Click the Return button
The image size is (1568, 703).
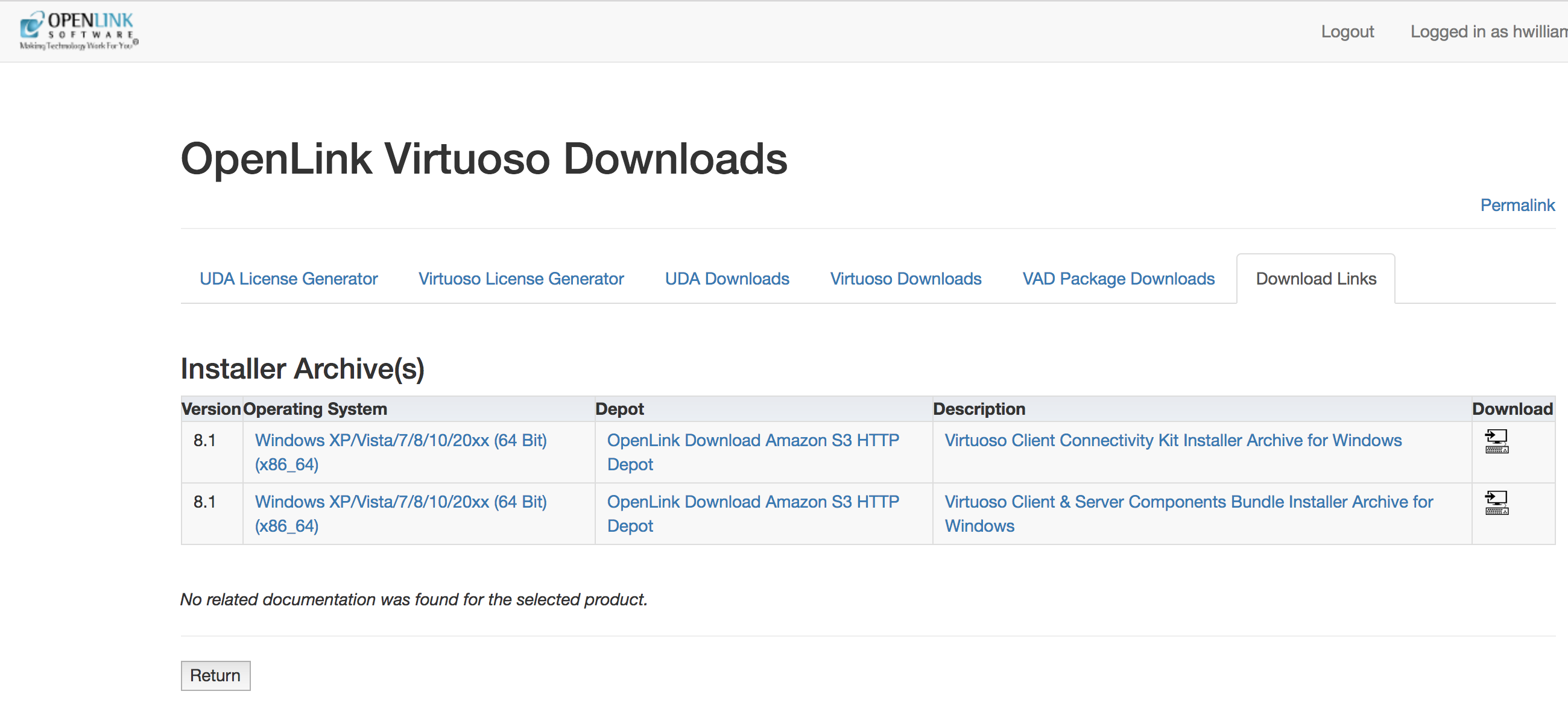coord(215,676)
